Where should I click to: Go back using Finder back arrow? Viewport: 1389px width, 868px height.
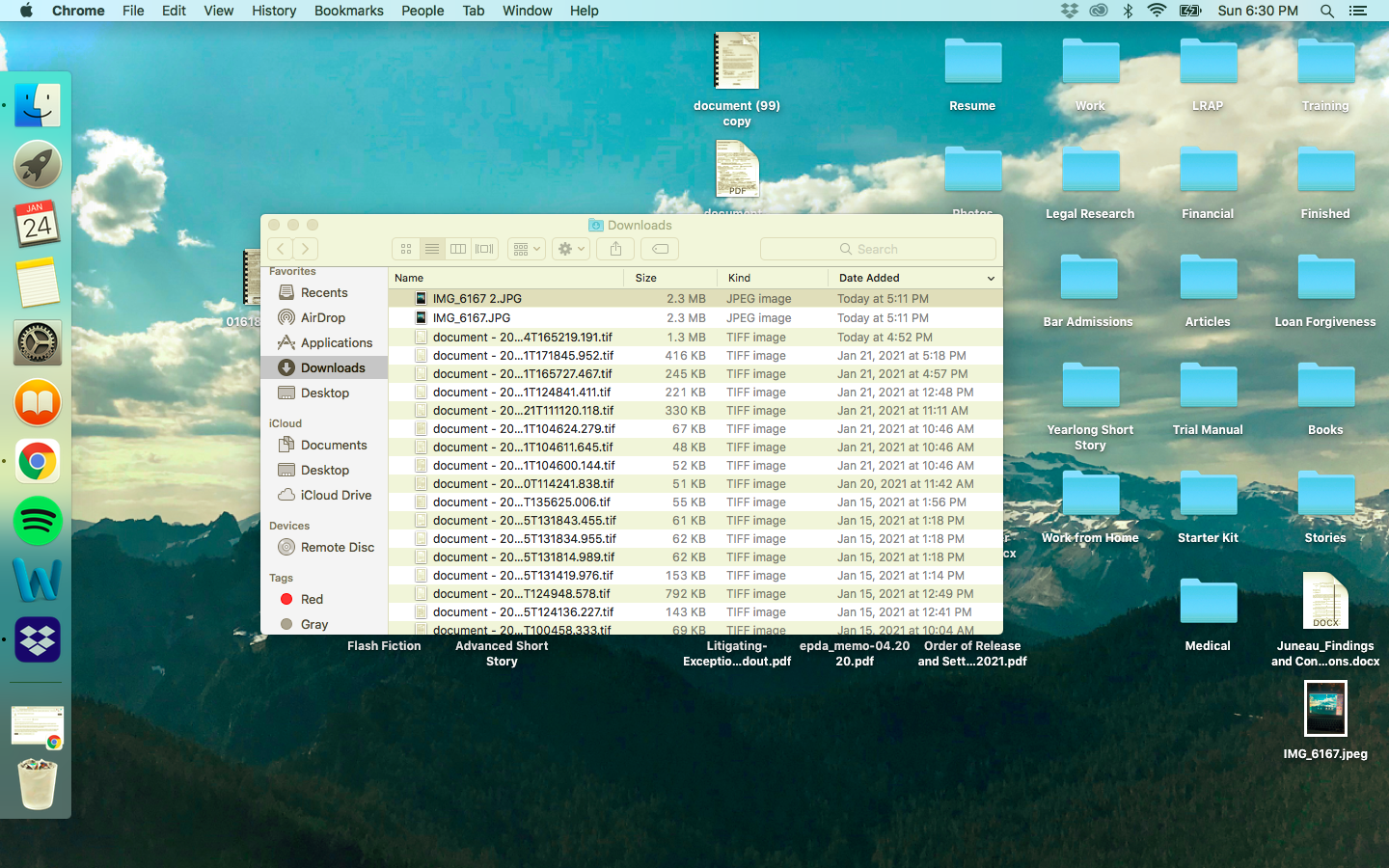tap(281, 249)
